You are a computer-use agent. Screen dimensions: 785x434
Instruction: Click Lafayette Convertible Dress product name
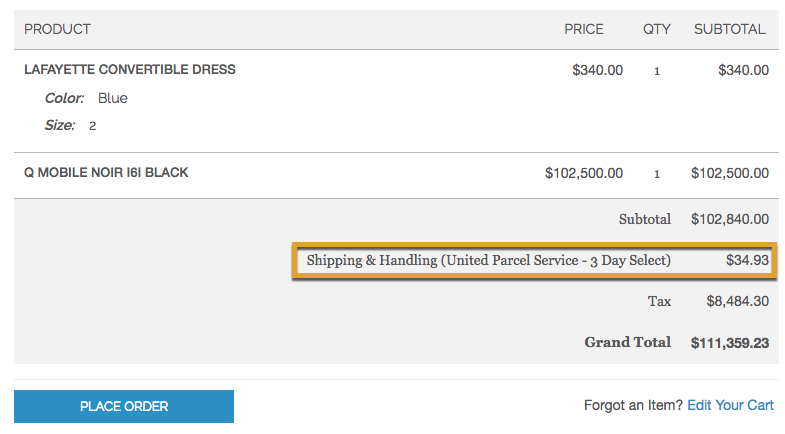pyautogui.click(x=130, y=70)
